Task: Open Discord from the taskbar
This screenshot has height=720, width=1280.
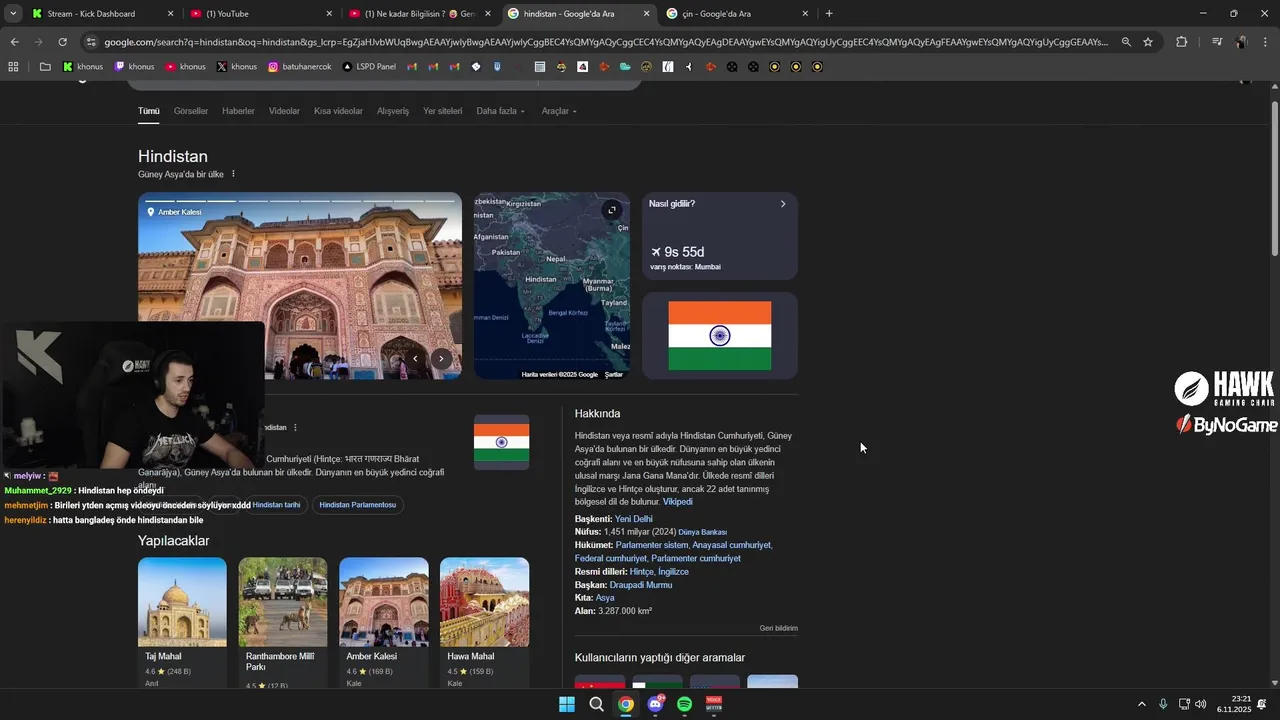Action: click(x=655, y=704)
